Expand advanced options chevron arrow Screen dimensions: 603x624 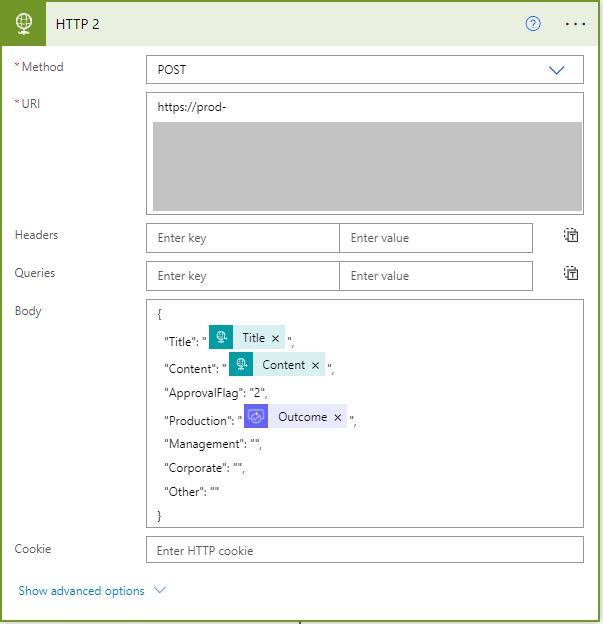(160, 590)
